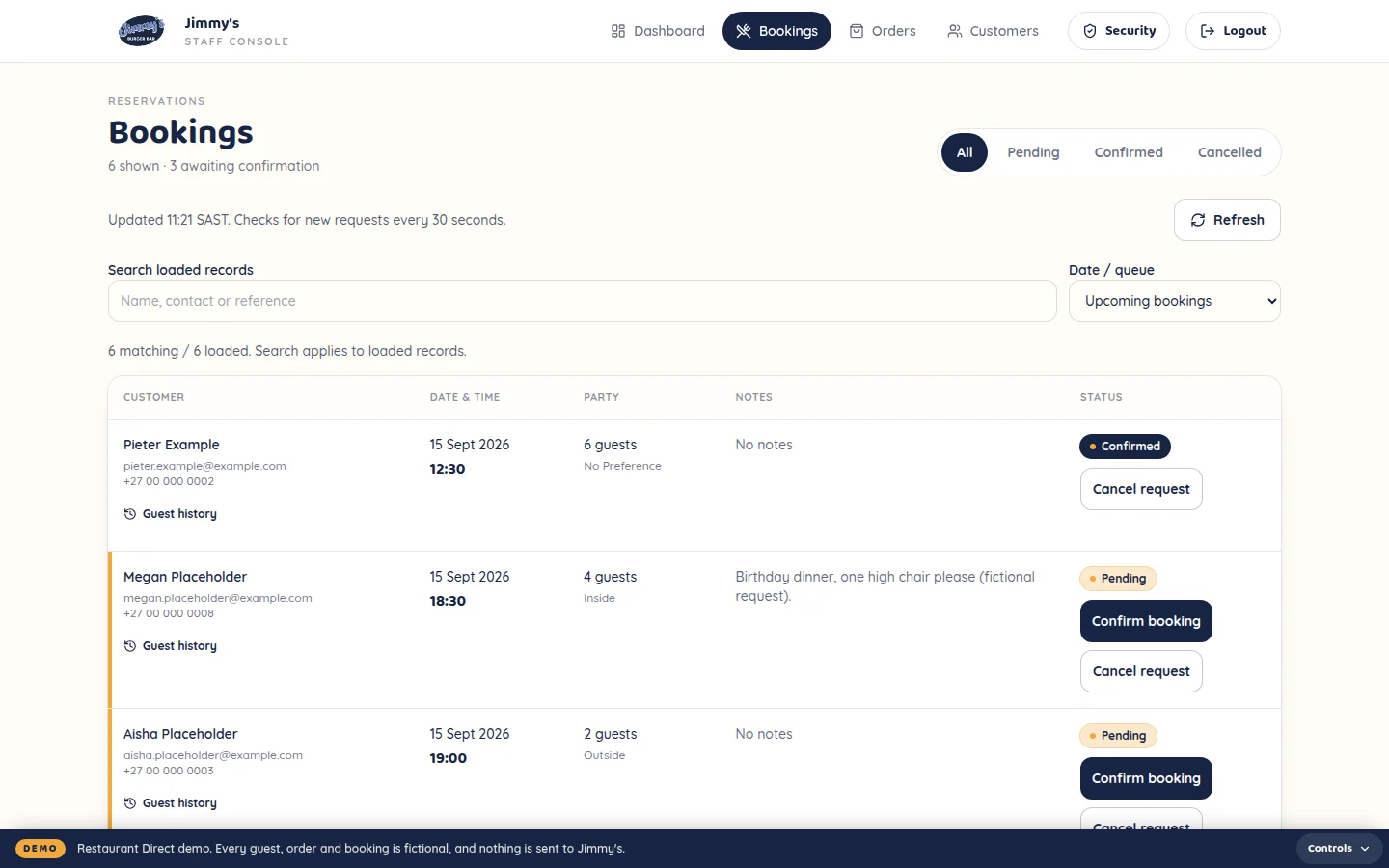Filter bookings by Confirmed

[x=1129, y=152]
